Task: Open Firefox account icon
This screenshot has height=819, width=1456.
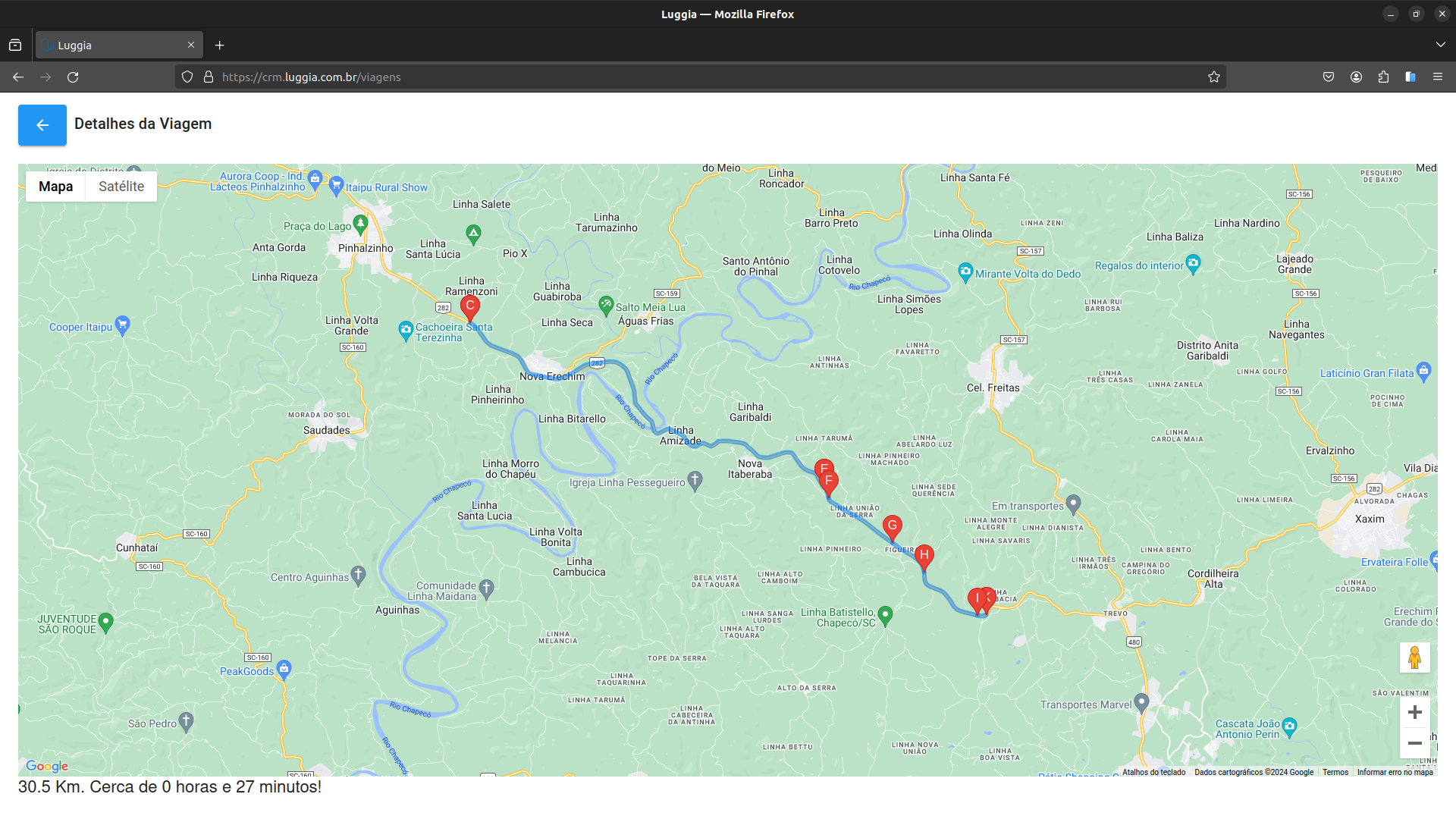Action: click(1356, 77)
